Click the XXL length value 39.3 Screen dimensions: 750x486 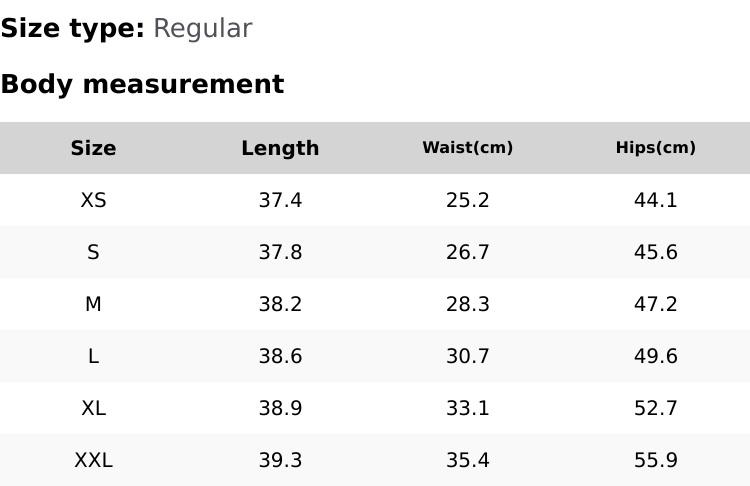(x=280, y=460)
